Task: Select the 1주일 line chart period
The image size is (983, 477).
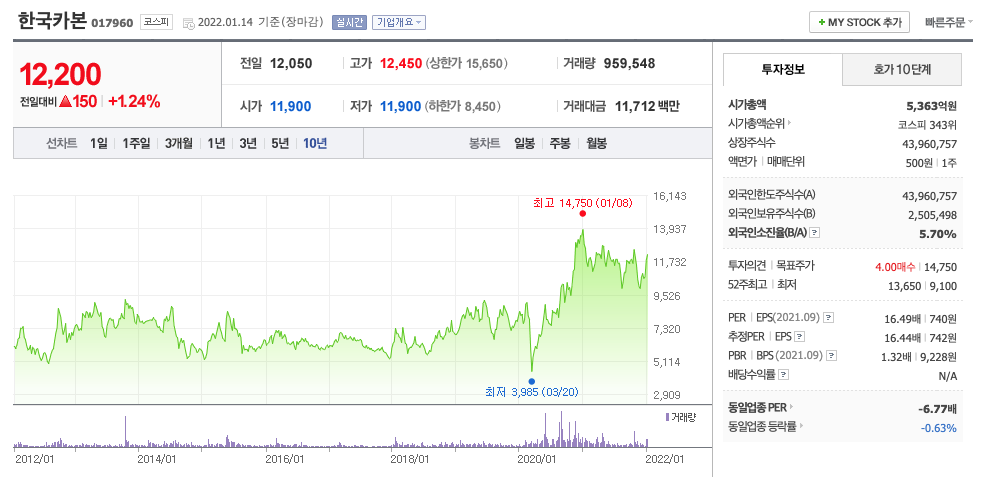Action: 136,143
